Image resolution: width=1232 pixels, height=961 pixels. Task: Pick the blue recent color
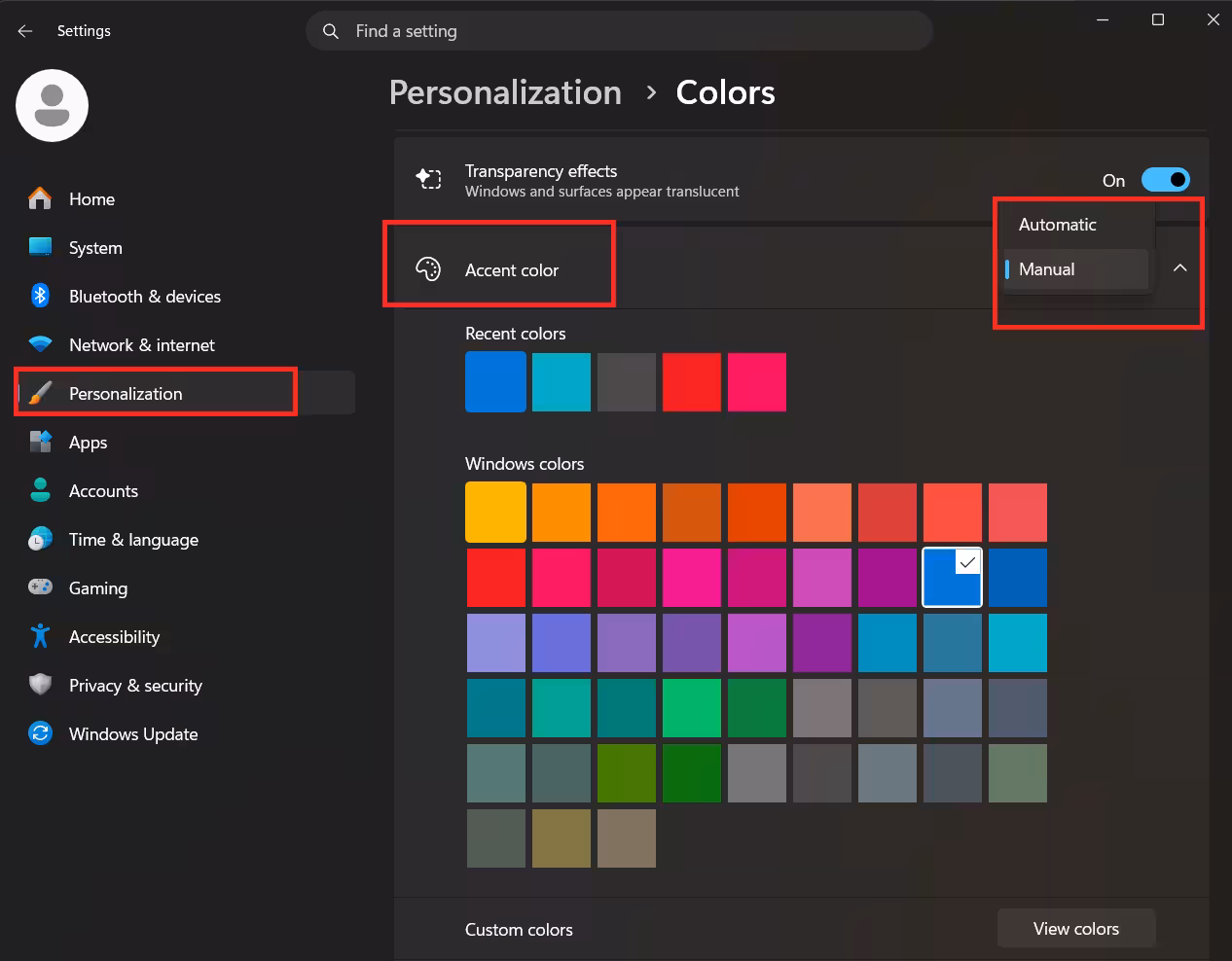pos(495,381)
